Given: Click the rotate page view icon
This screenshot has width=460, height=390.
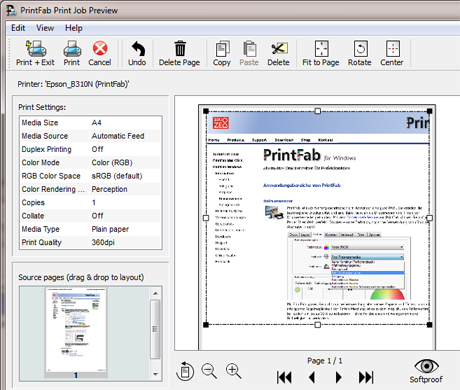Looking at the screenshot, I should pyautogui.click(x=185, y=371).
